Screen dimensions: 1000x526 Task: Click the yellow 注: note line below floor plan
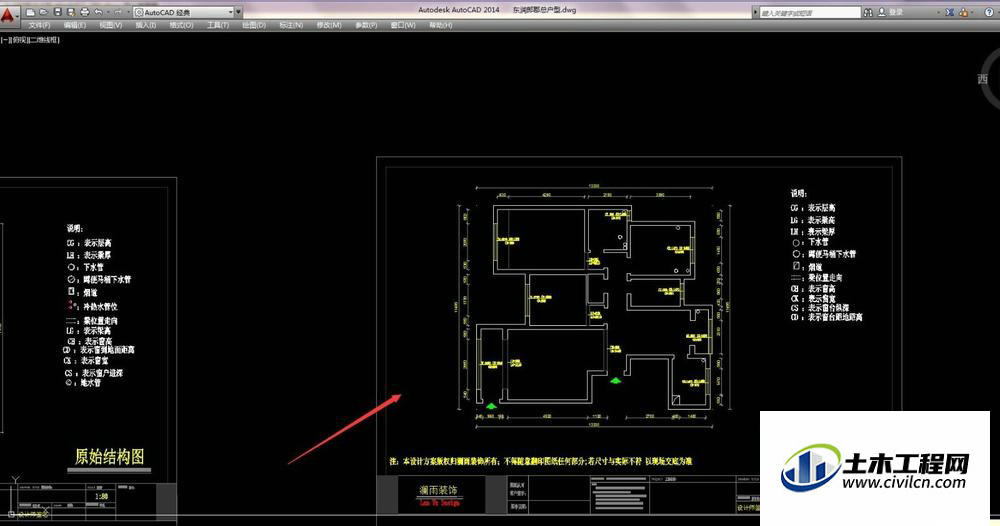(541, 461)
